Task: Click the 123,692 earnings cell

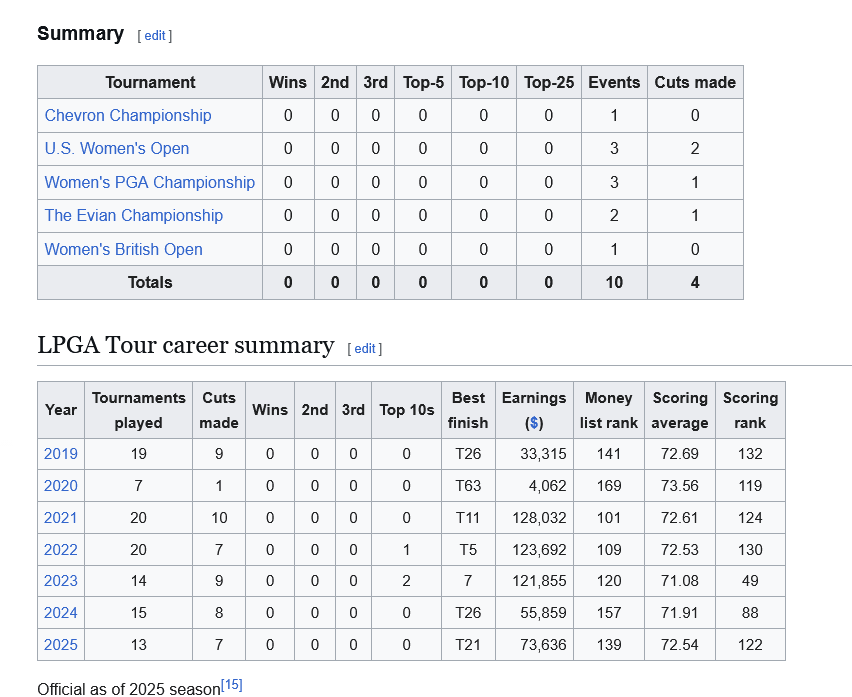Action: (535, 550)
